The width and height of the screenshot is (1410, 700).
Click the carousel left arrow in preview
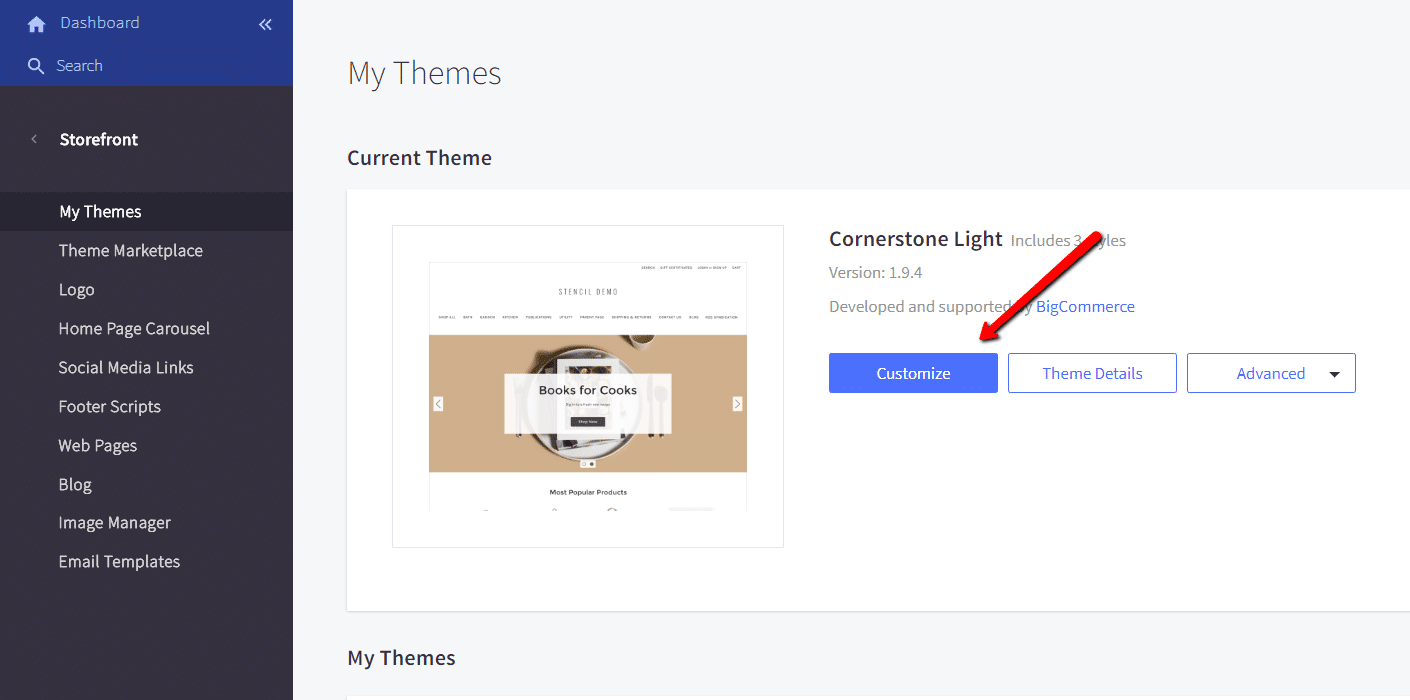(x=438, y=404)
